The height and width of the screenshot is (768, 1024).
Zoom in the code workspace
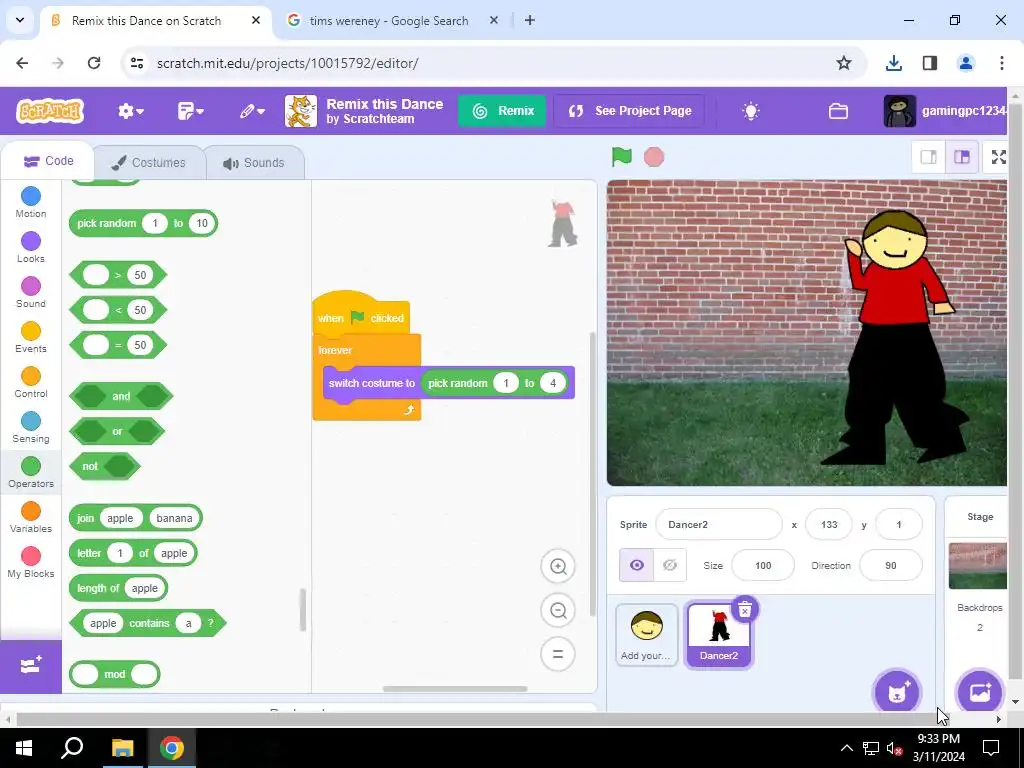pos(558,566)
